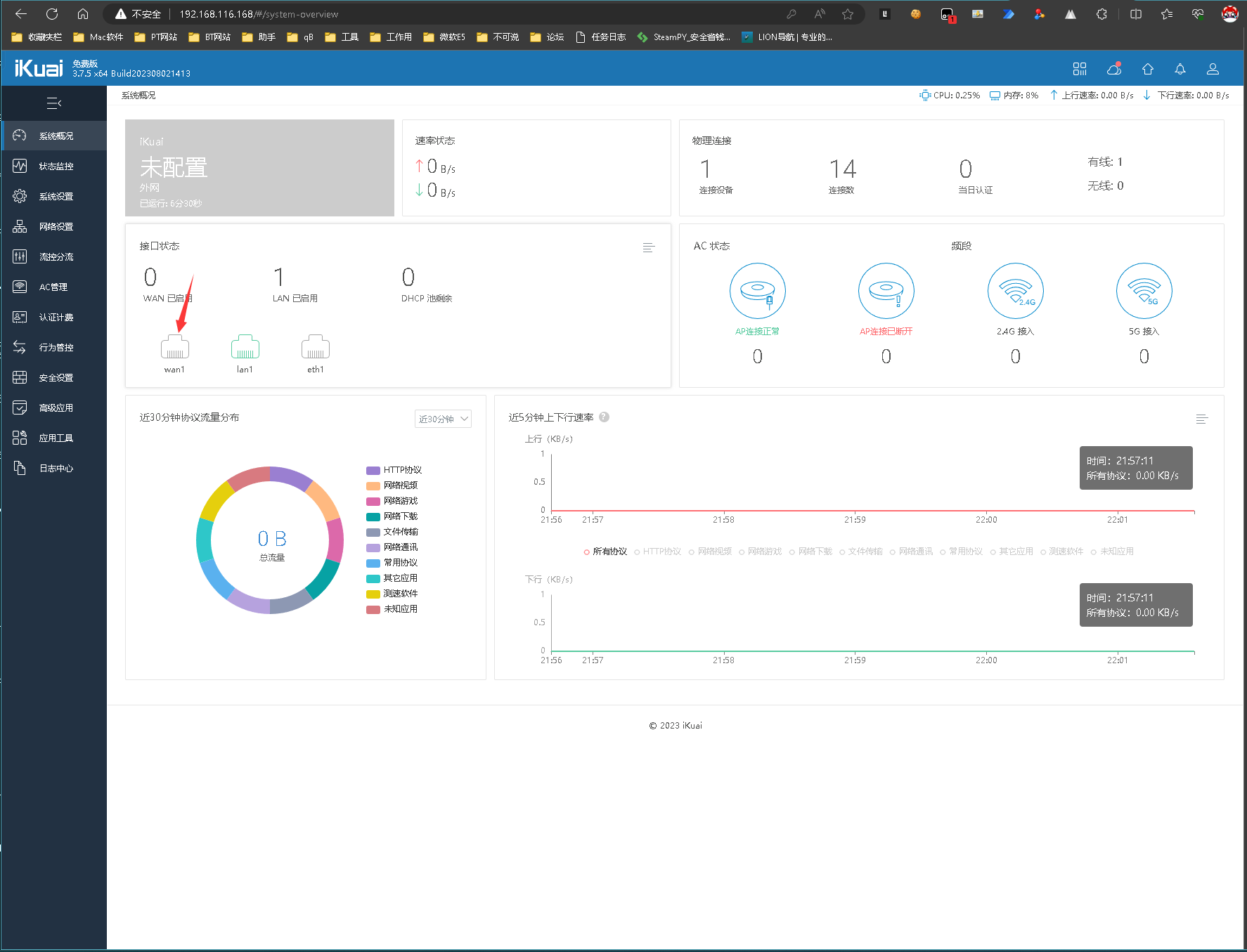Open 网络设置 in the sidebar
The height and width of the screenshot is (952, 1247).
point(56,227)
